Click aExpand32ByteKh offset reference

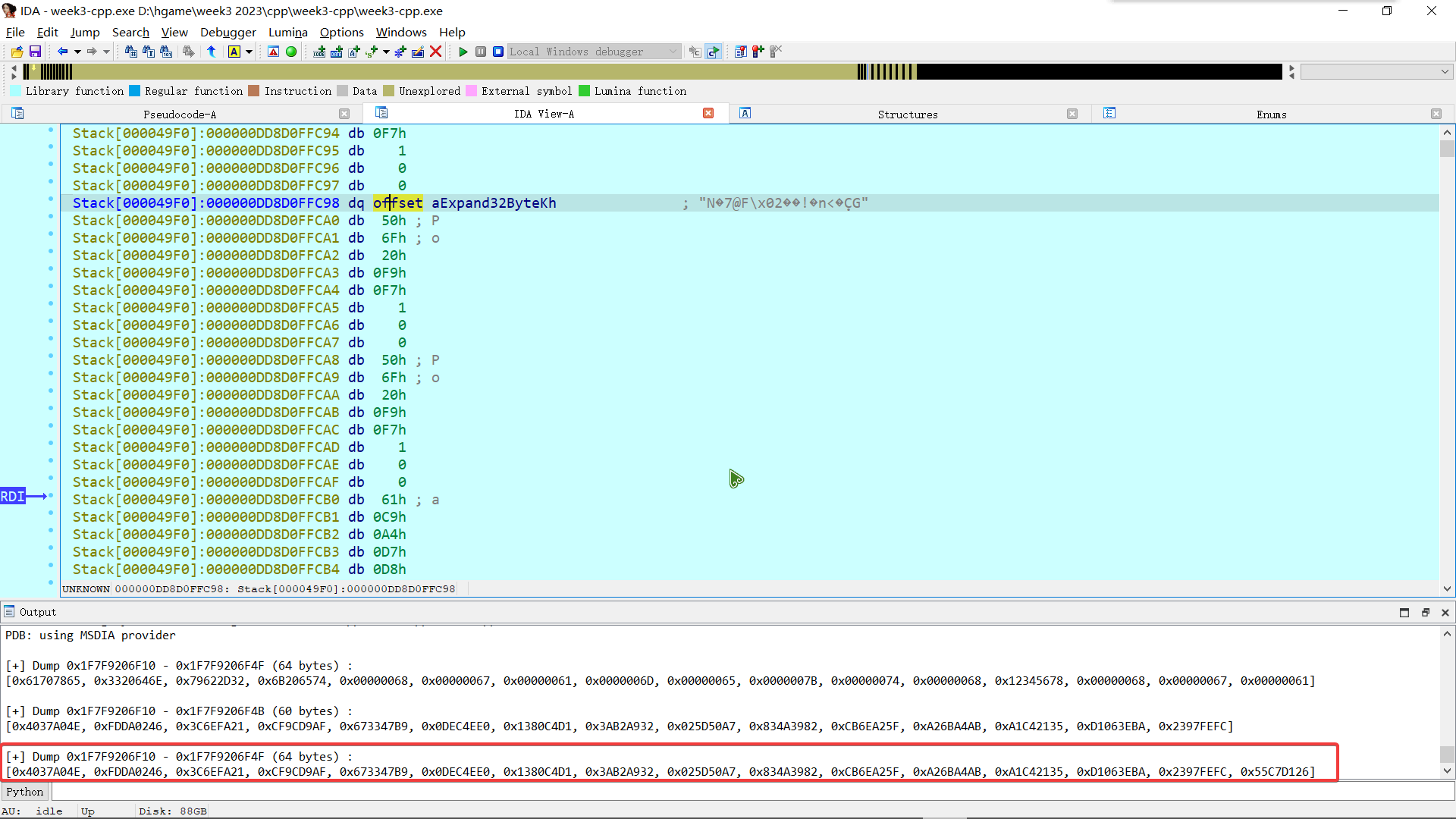(494, 203)
